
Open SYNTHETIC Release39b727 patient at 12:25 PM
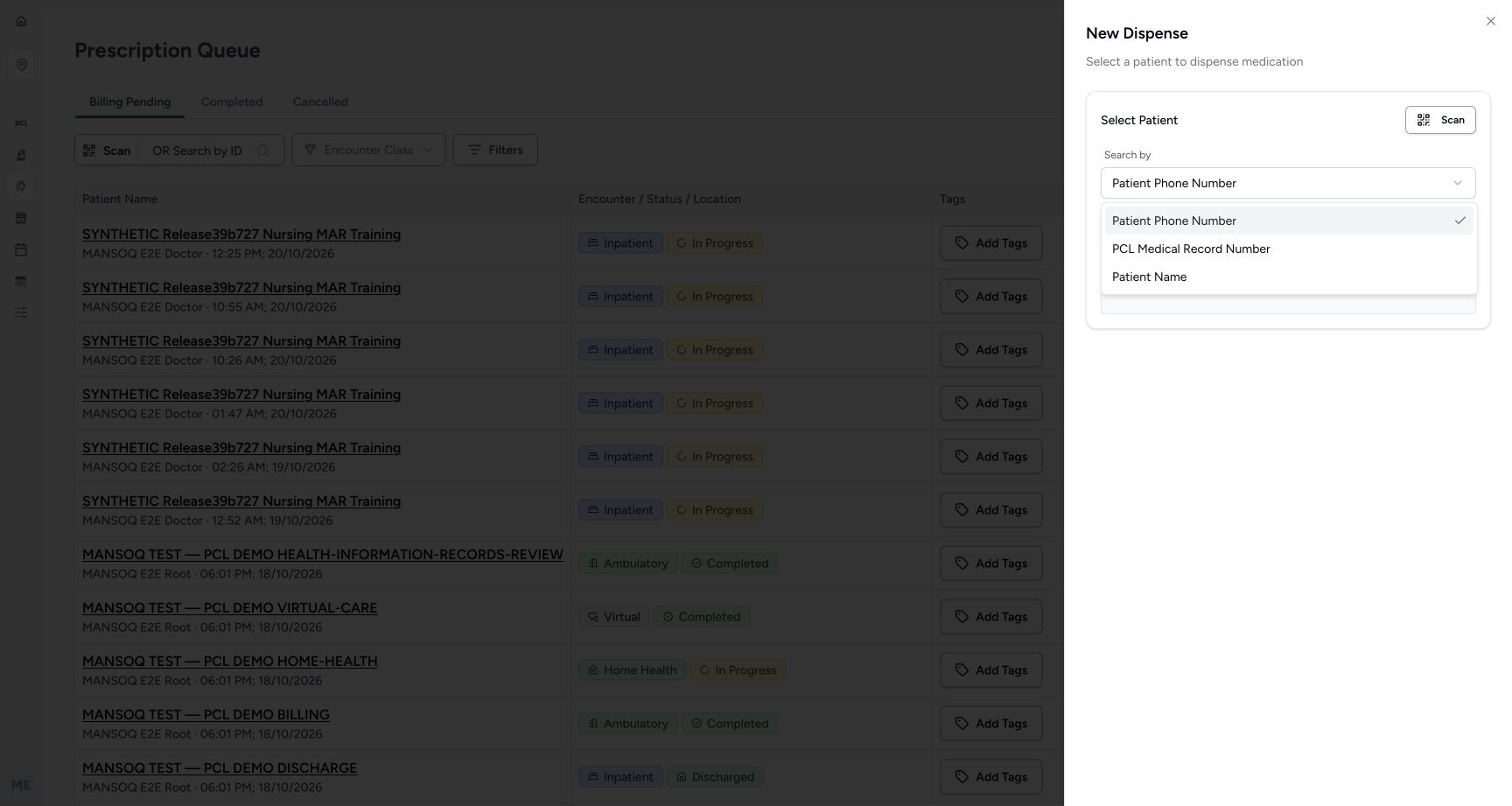pyautogui.click(x=241, y=235)
